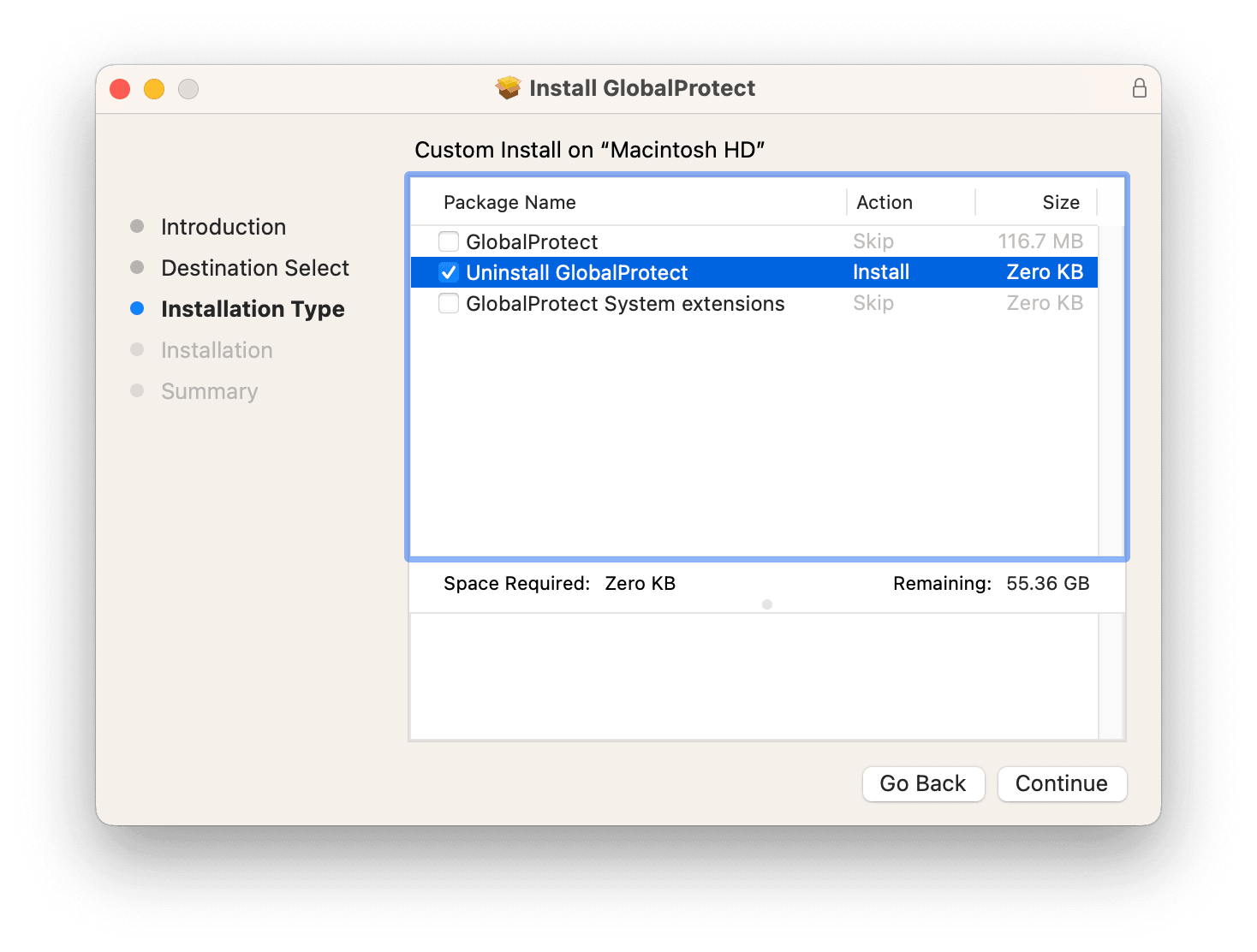Click the Action column header

pyautogui.click(x=884, y=202)
